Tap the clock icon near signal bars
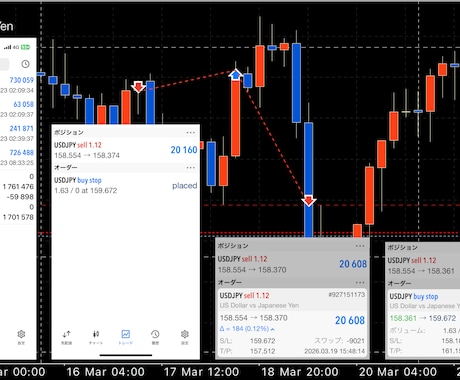The height and width of the screenshot is (380, 460). (x=25, y=64)
